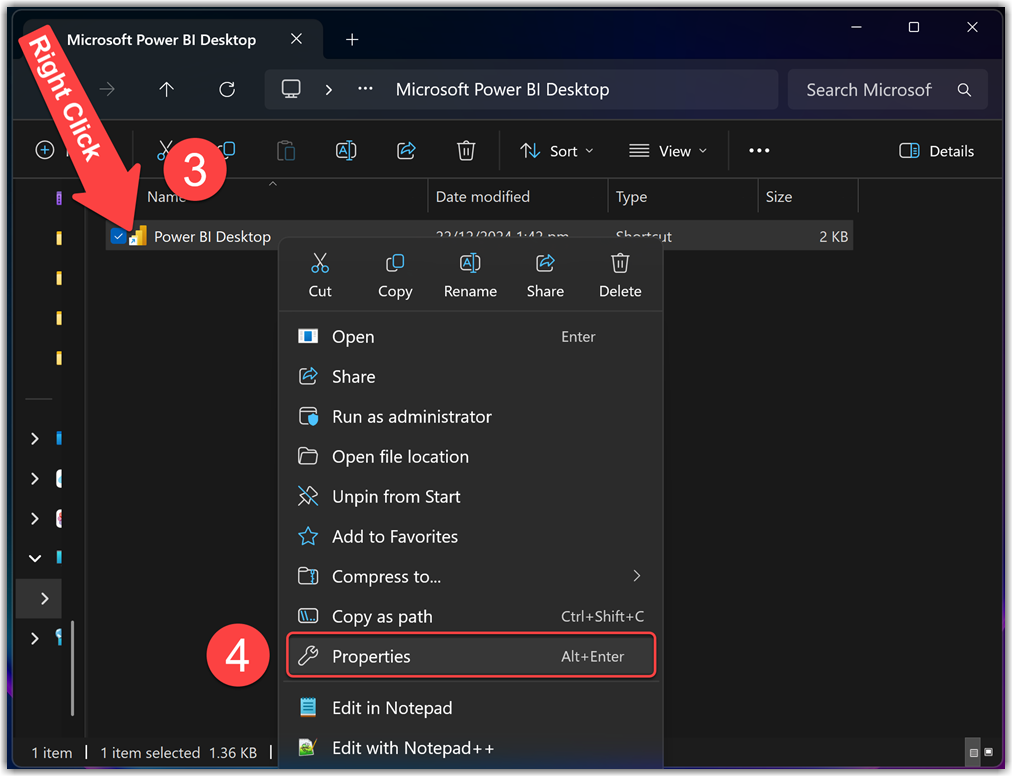Select the Microsoft Power BI Desktop tab
The image size is (1013, 777).
point(162,39)
